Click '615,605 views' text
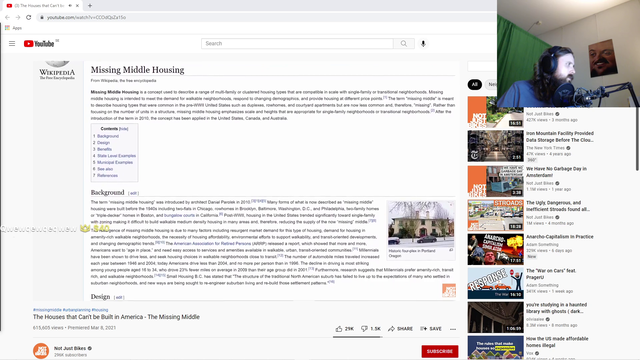 coord(48,328)
